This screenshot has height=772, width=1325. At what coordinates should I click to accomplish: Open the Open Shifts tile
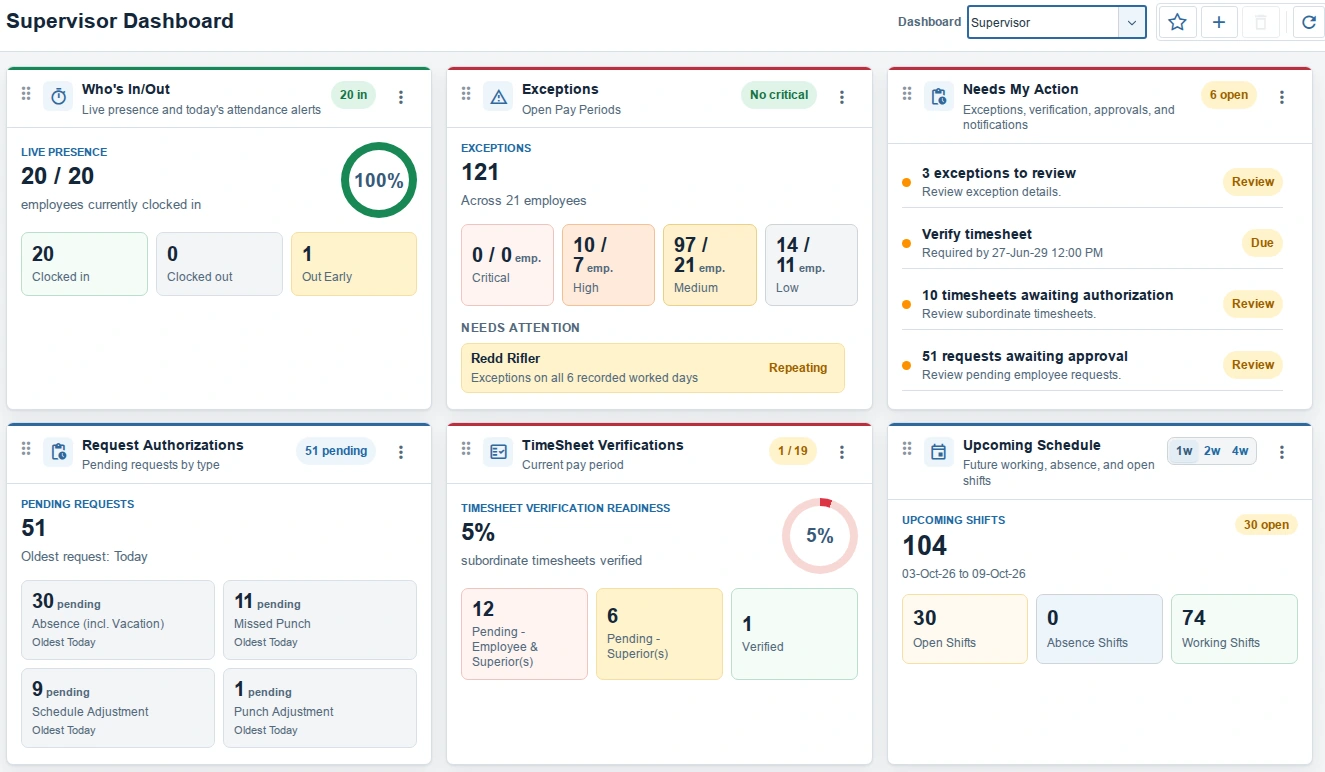965,629
